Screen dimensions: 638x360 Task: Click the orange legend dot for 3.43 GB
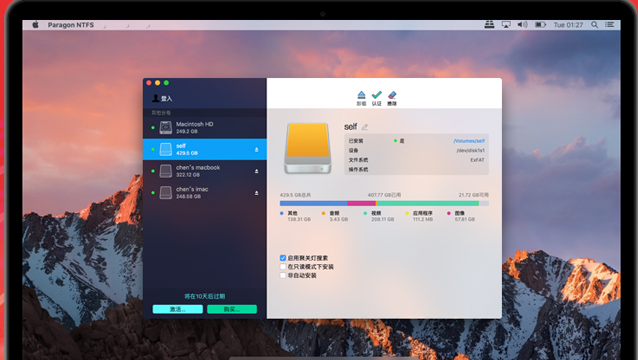tap(323, 213)
